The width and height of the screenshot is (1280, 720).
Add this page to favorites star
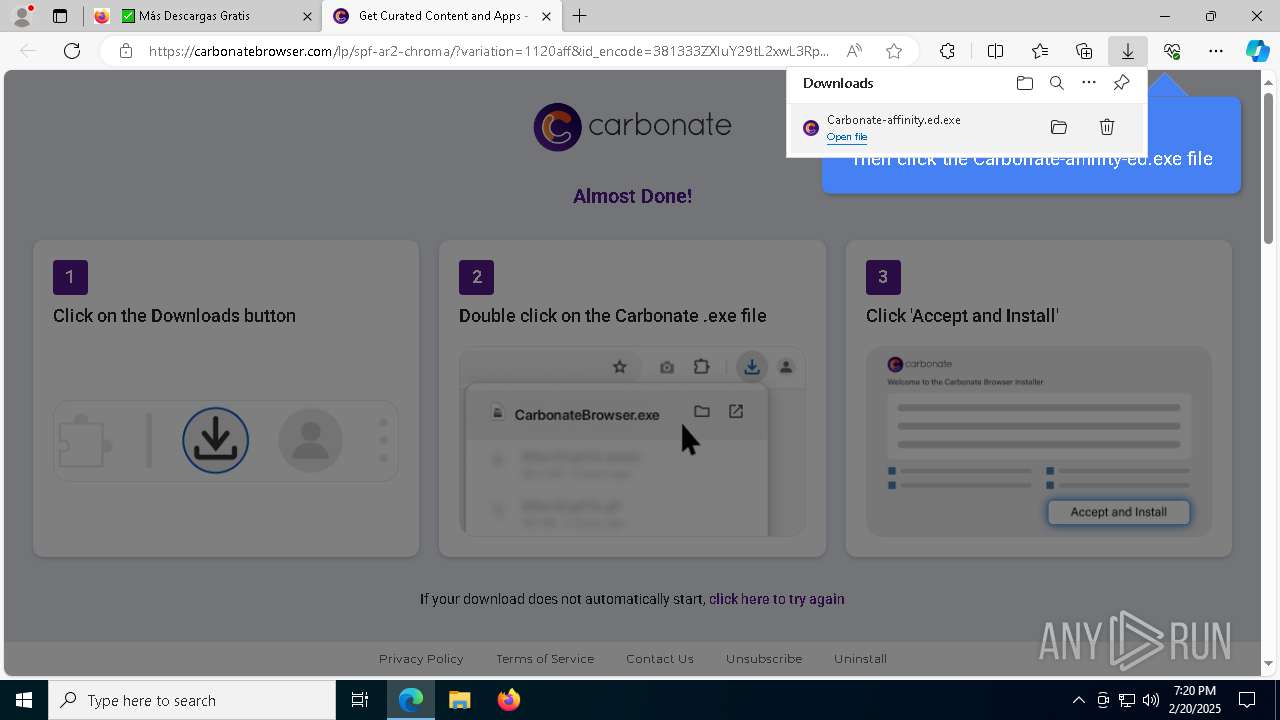click(894, 51)
